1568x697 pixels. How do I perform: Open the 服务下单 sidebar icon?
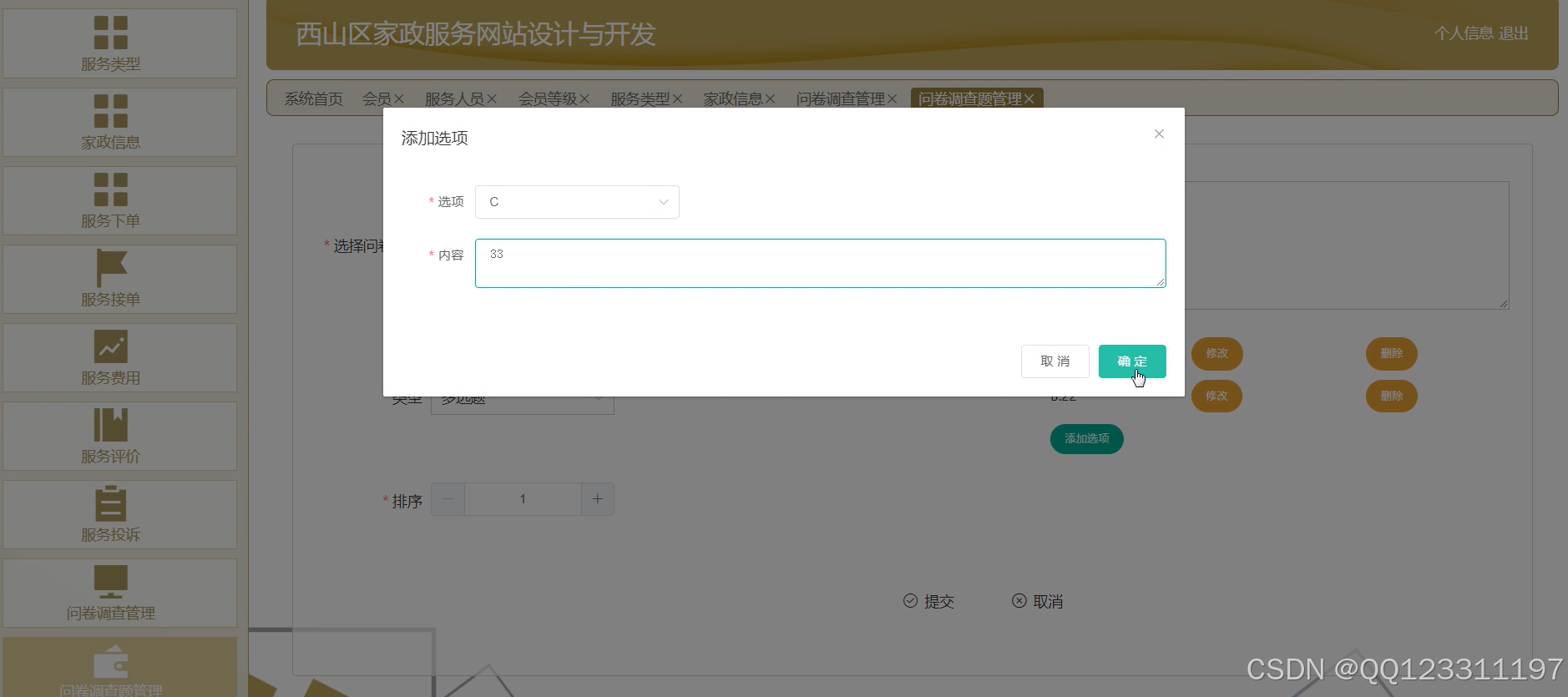click(110, 189)
